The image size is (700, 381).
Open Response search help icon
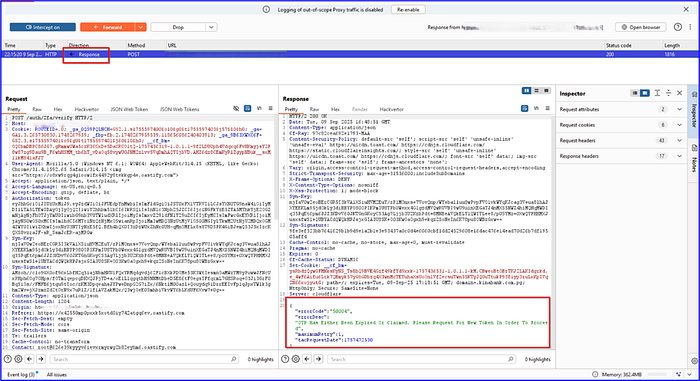(285, 359)
